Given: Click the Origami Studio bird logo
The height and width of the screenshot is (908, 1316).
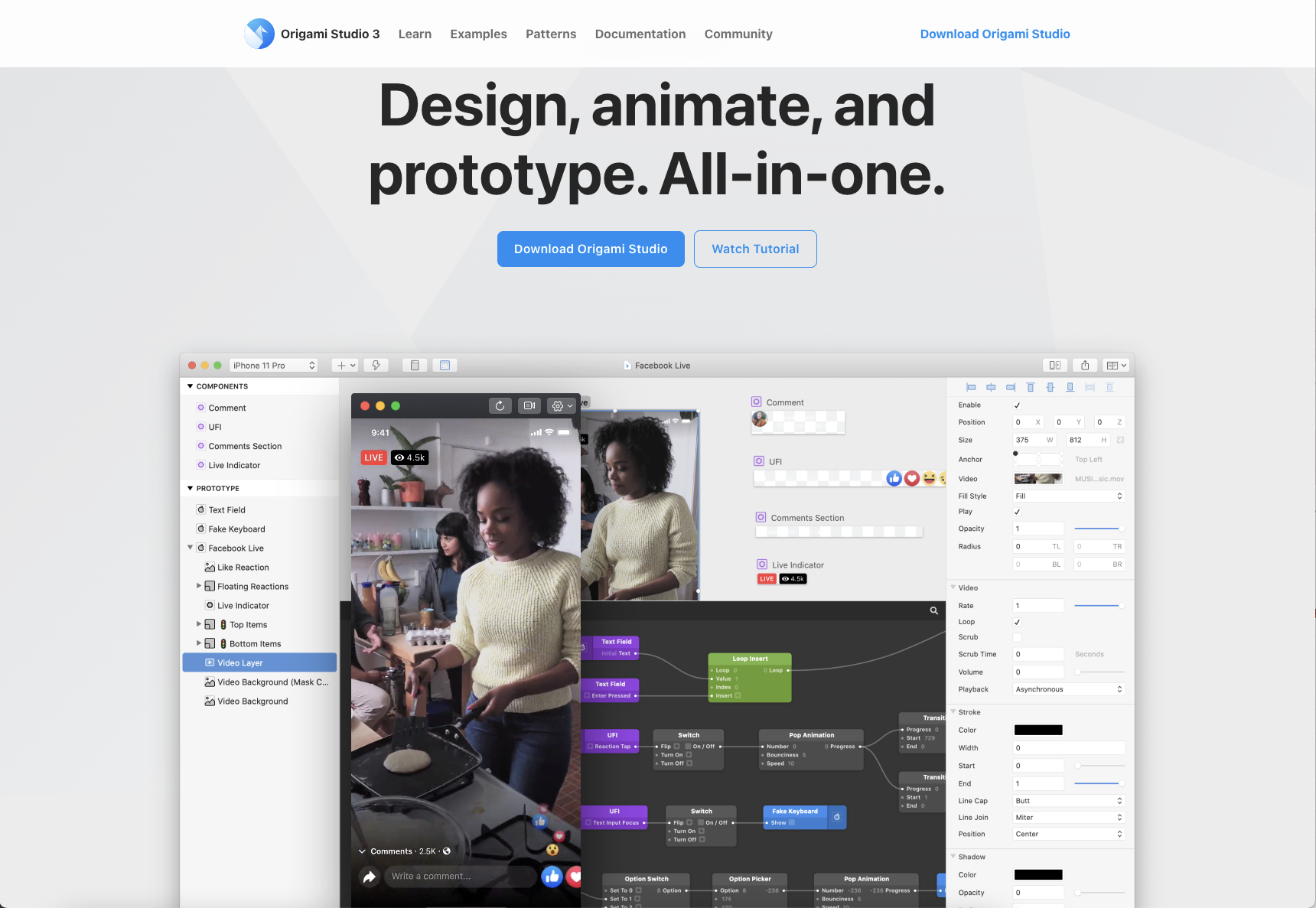Looking at the screenshot, I should tap(259, 34).
